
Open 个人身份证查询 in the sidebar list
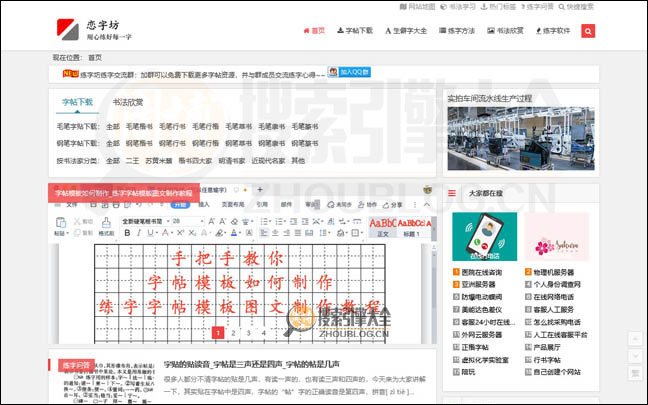557,284
